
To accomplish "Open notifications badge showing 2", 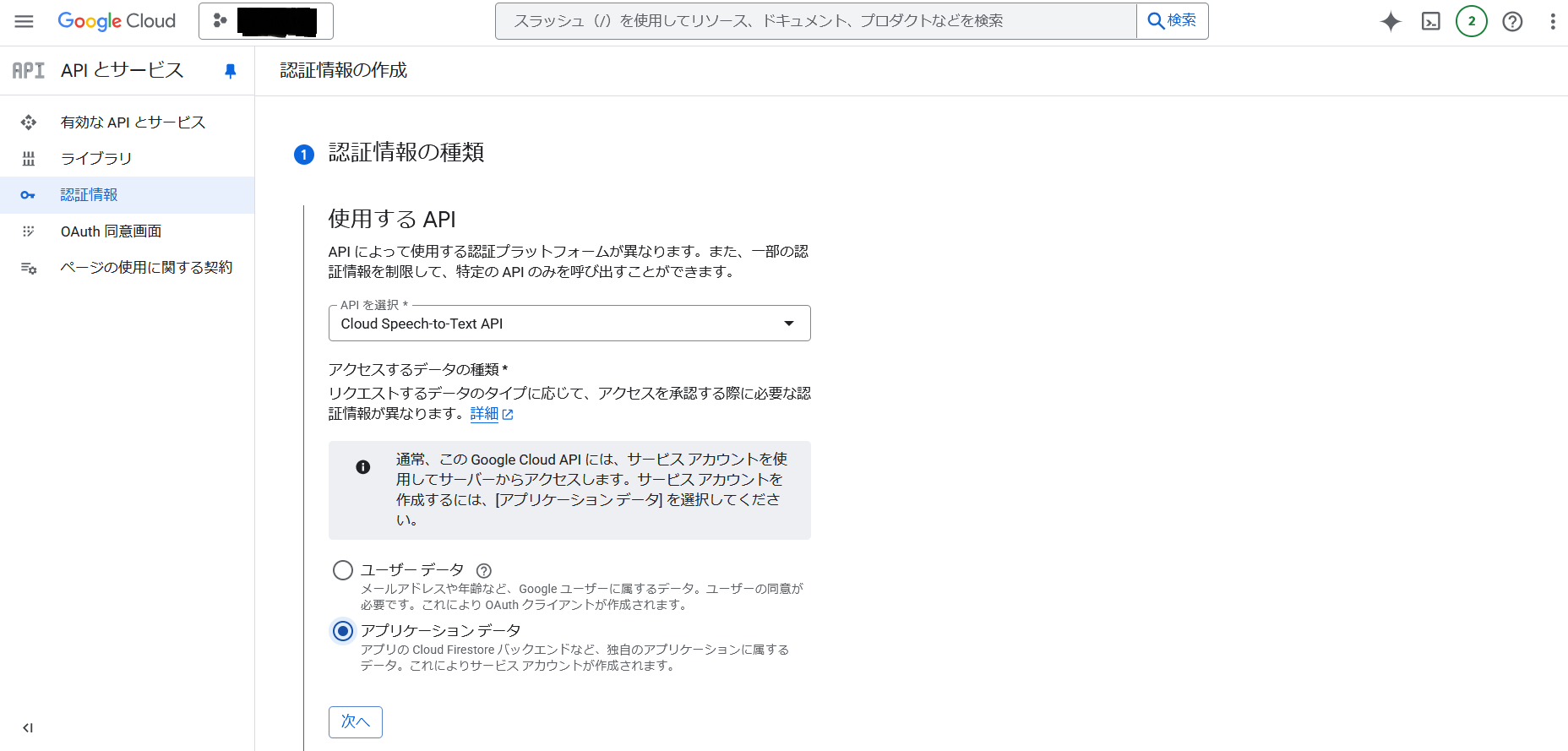I will 1471,21.
